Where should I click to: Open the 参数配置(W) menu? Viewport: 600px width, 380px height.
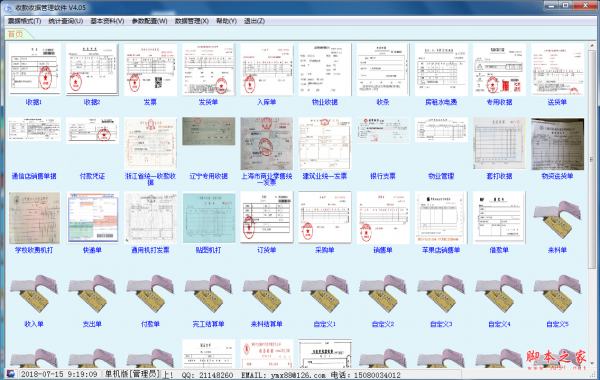click(x=150, y=21)
